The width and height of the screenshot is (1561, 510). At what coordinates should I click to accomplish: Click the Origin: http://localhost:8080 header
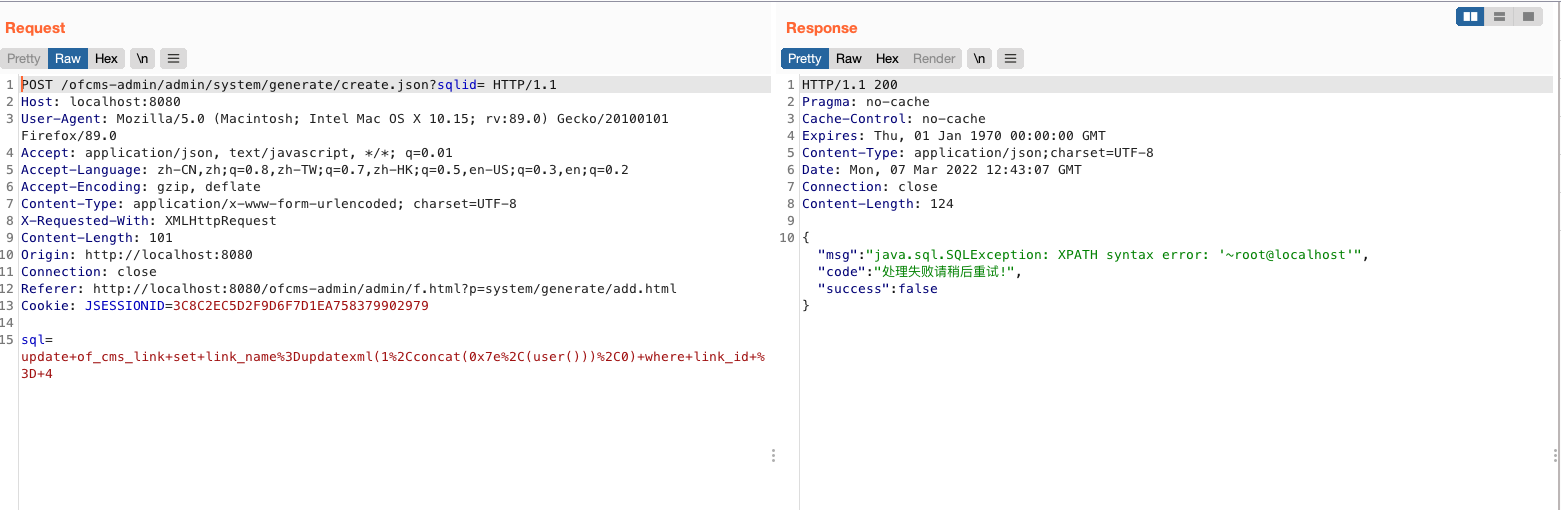pyautogui.click(x=137, y=255)
